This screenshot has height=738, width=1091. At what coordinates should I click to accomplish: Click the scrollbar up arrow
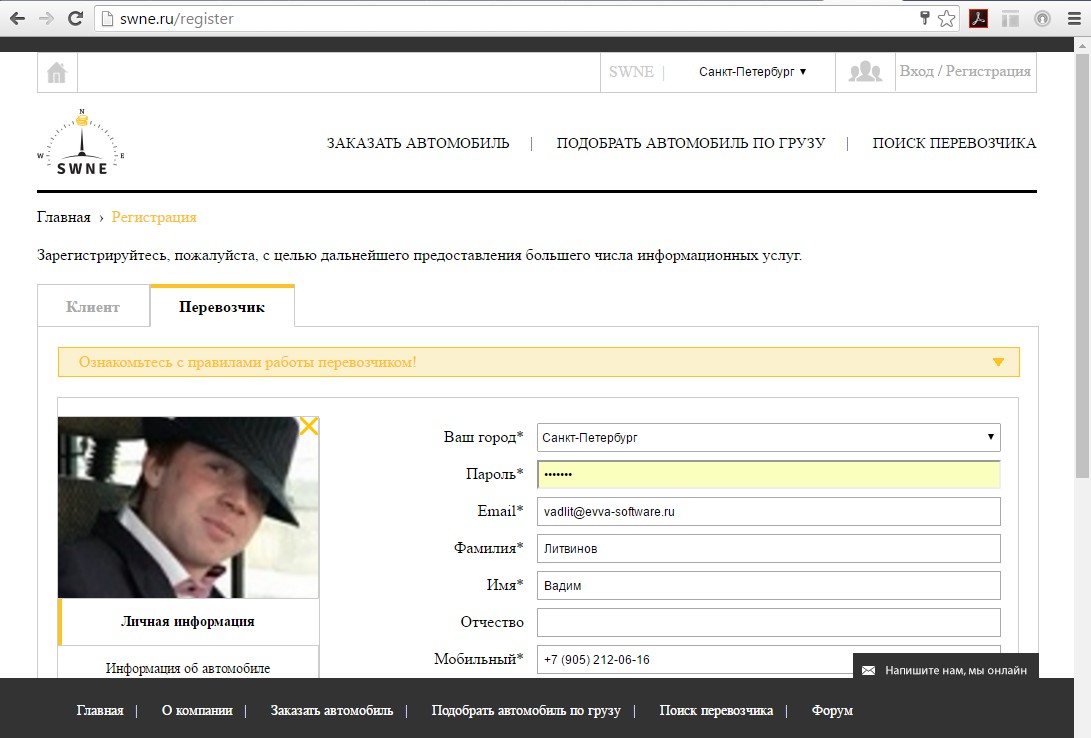click(1082, 45)
